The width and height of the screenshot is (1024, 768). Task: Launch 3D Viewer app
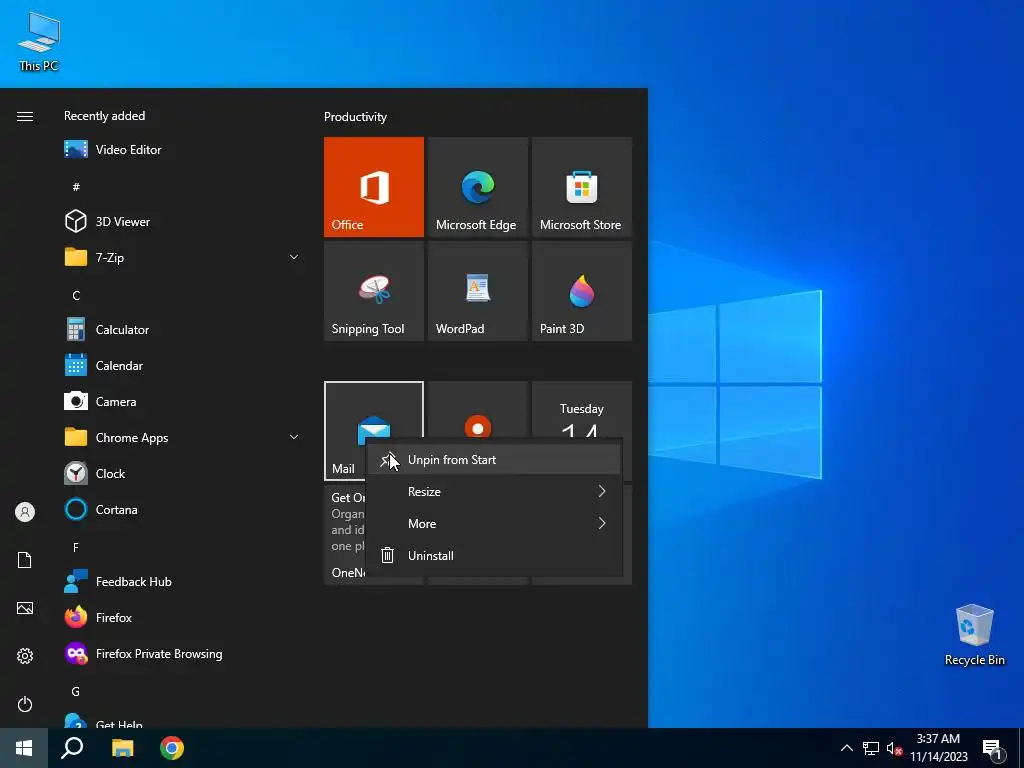click(x=182, y=221)
